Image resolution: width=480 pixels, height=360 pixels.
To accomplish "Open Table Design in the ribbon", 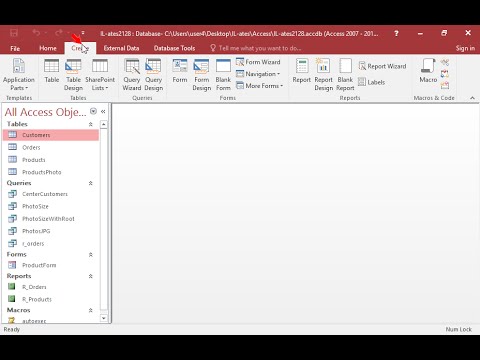I will pyautogui.click(x=73, y=75).
